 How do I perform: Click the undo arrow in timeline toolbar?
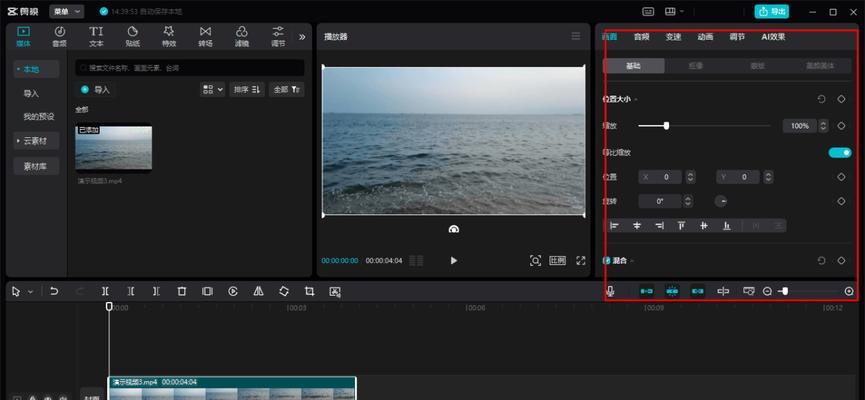(54, 291)
